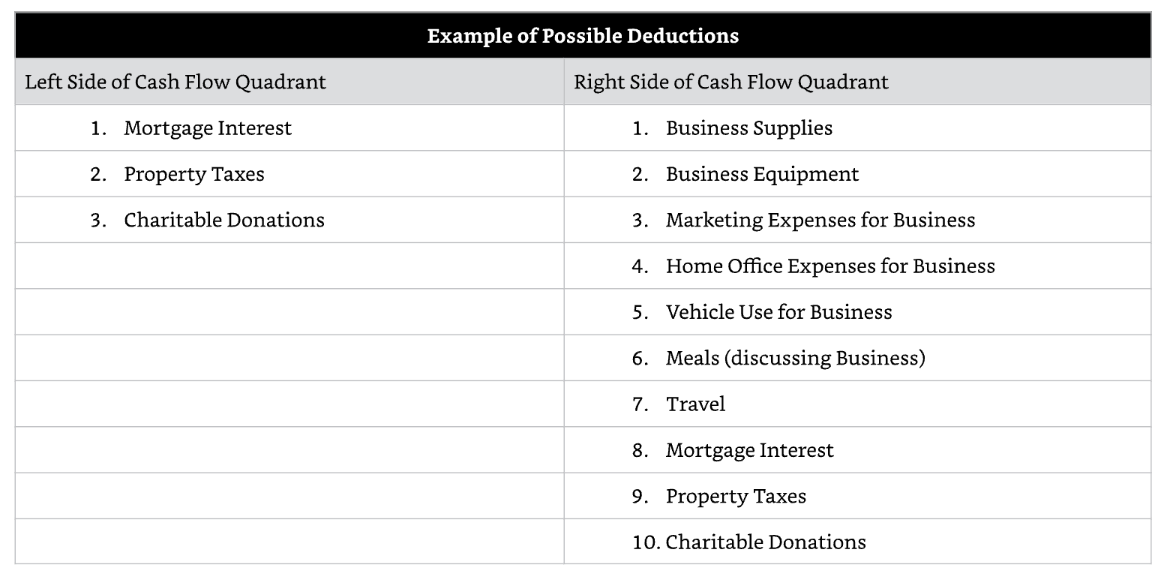Click the "Meals (discussing Business)" entry

coord(796,358)
